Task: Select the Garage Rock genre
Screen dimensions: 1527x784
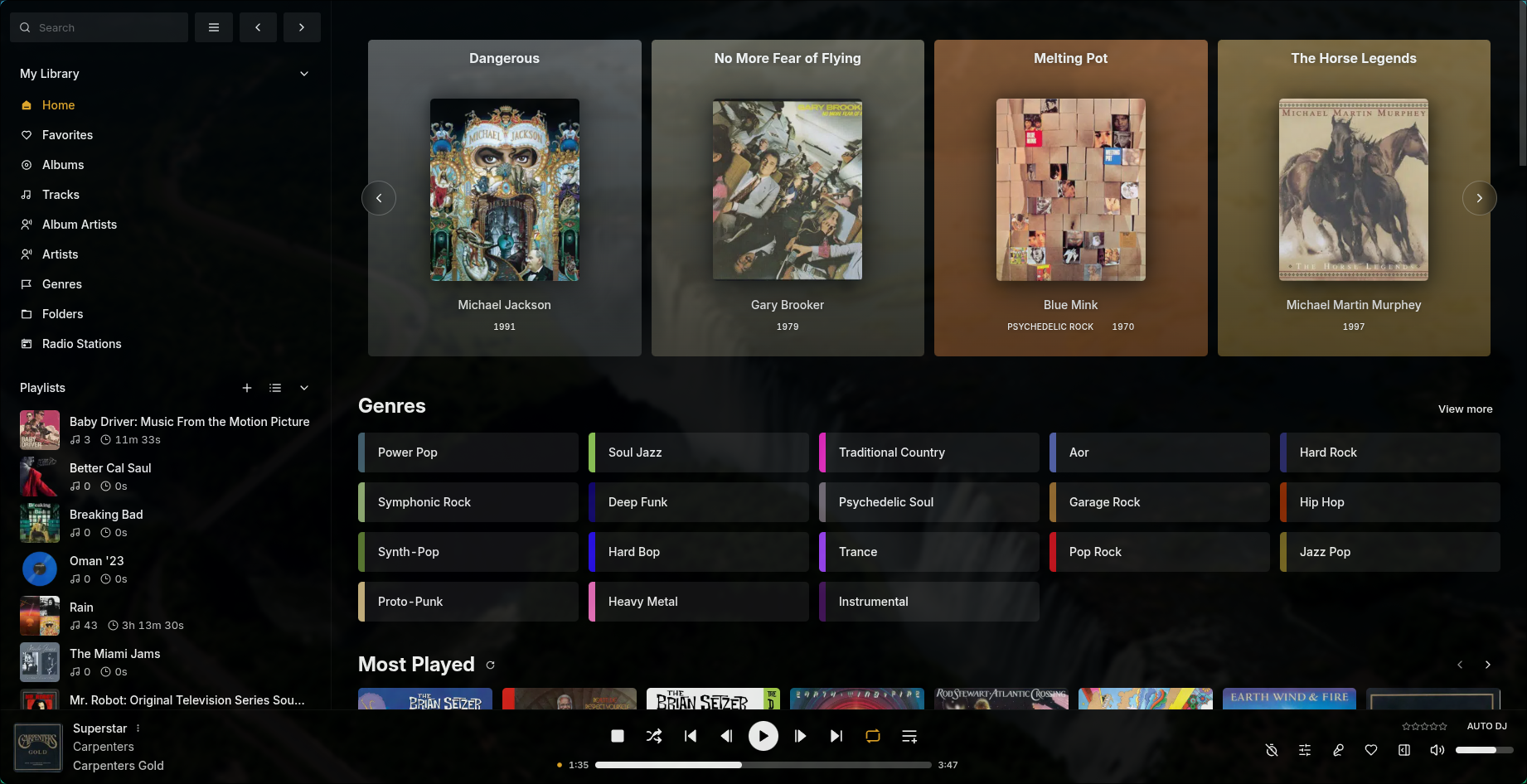Action: coord(1160,502)
